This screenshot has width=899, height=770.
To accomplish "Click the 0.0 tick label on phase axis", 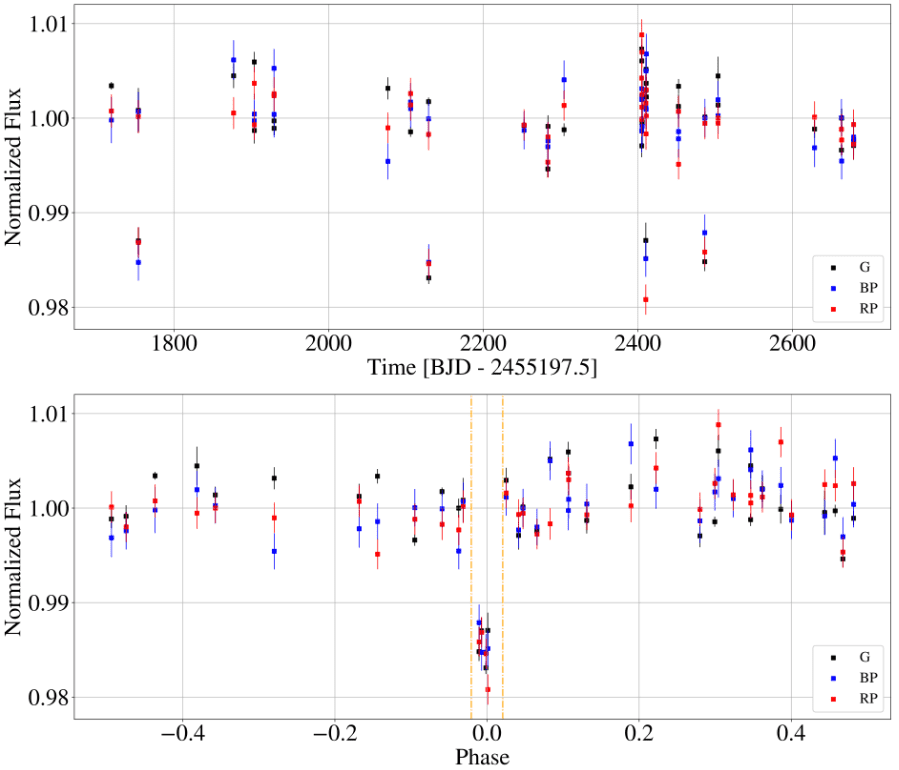I will click(487, 733).
